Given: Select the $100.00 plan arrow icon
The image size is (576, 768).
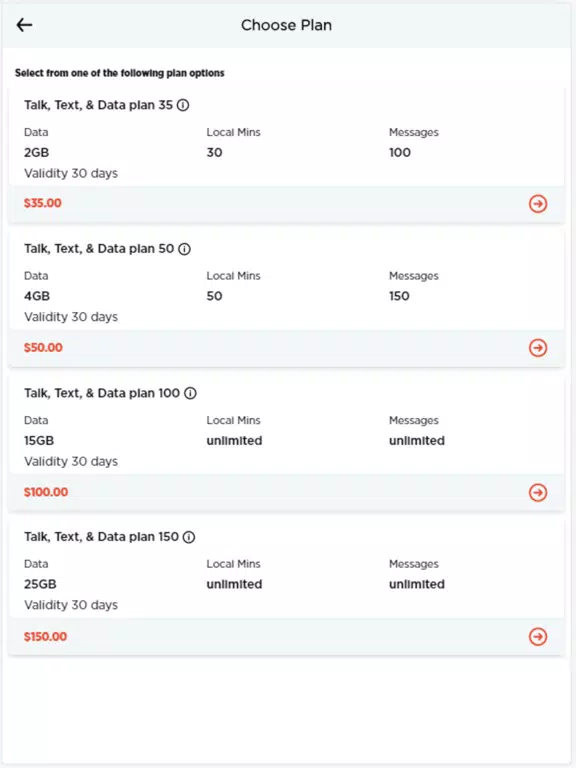Looking at the screenshot, I should click(x=538, y=492).
